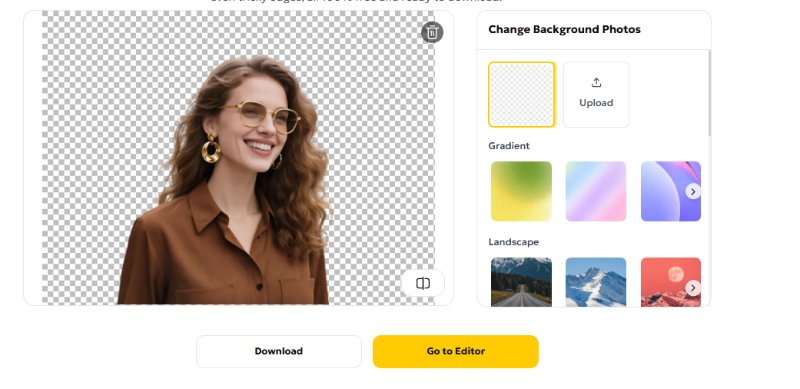This screenshot has height=389, width=800.
Task: Show more landscape backgrounds with arrow
Action: (693, 288)
